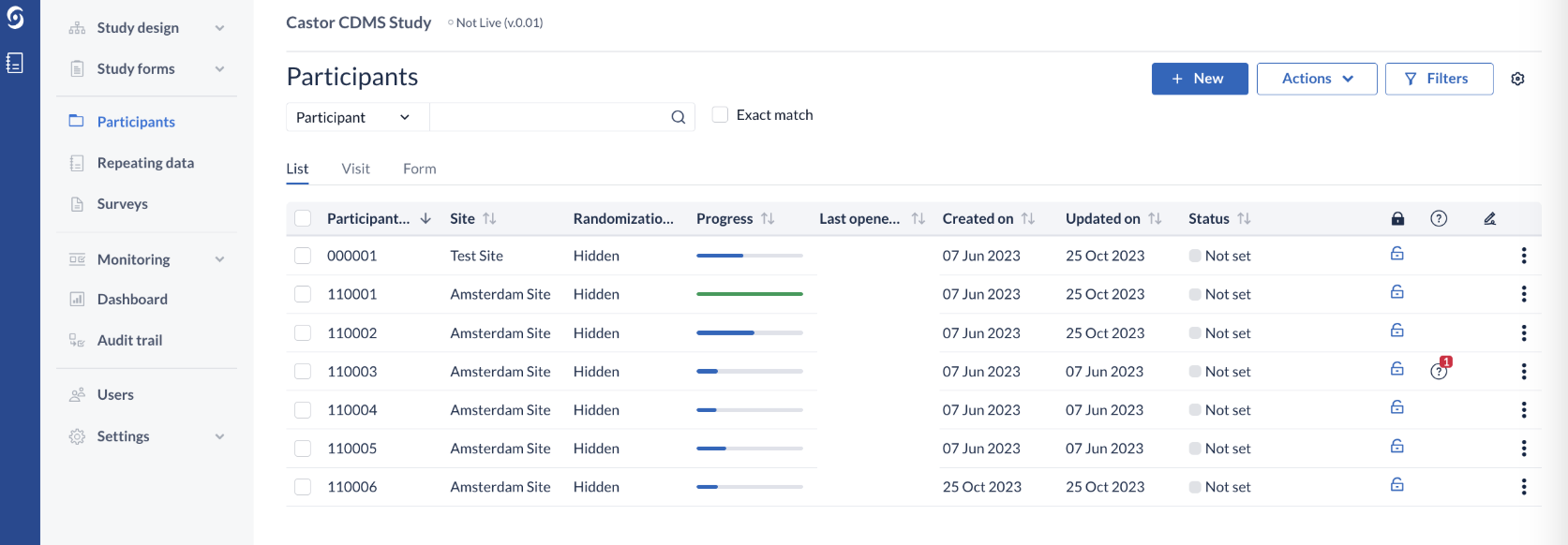
Task: Click the table settings gear icon
Action: click(1517, 79)
